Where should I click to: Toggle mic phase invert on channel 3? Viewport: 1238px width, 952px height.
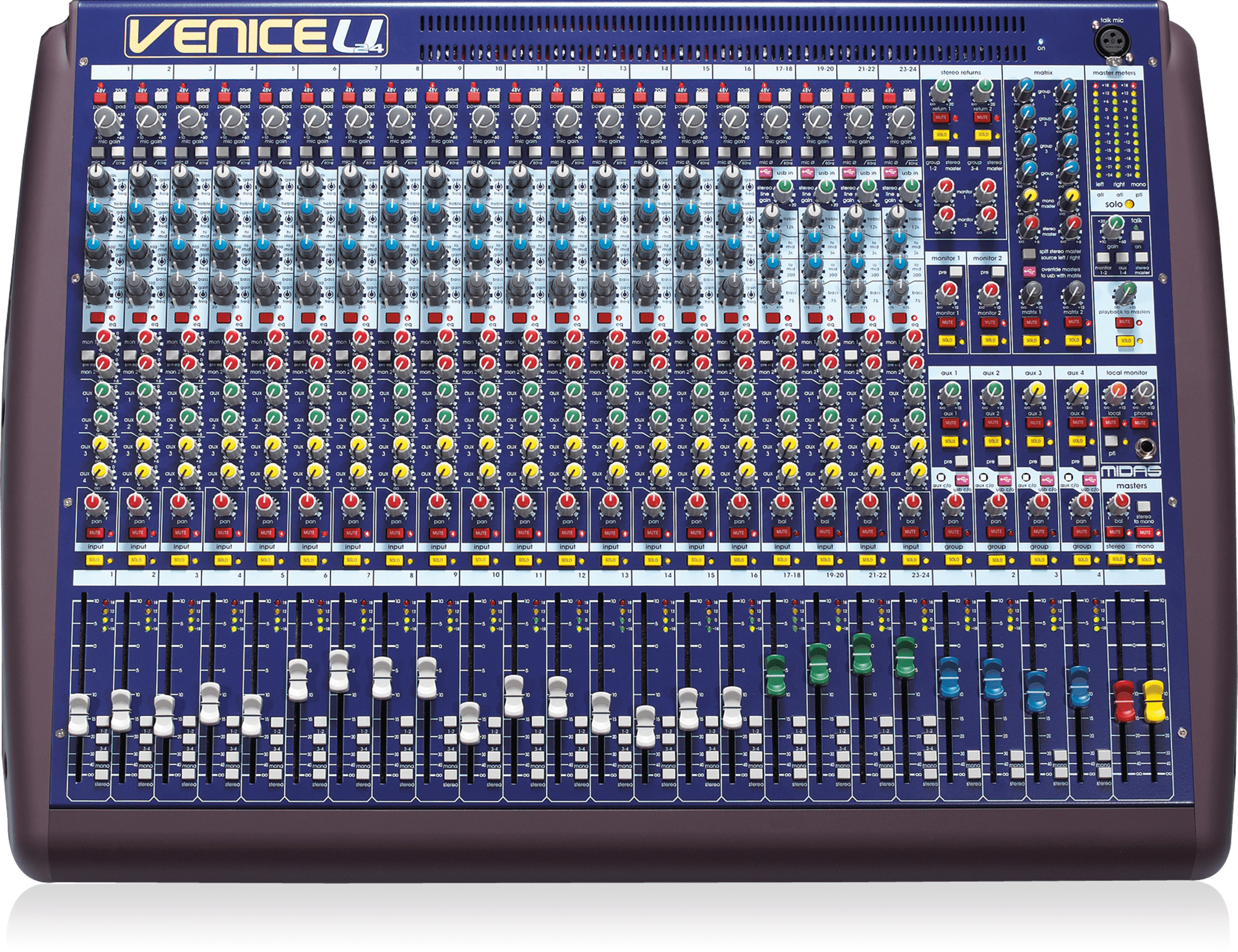click(180, 152)
